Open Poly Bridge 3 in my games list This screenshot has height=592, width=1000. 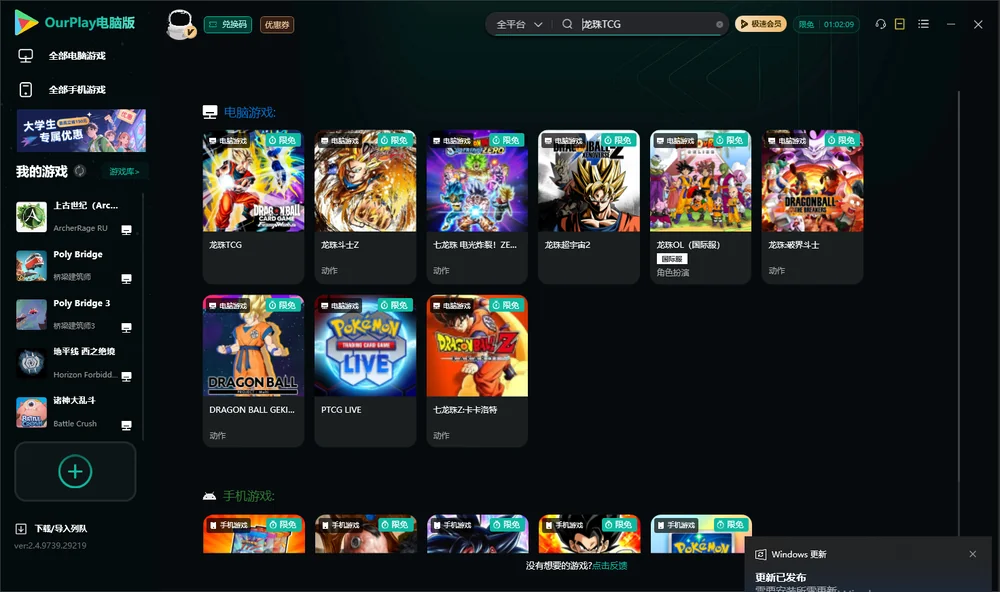click(75, 314)
